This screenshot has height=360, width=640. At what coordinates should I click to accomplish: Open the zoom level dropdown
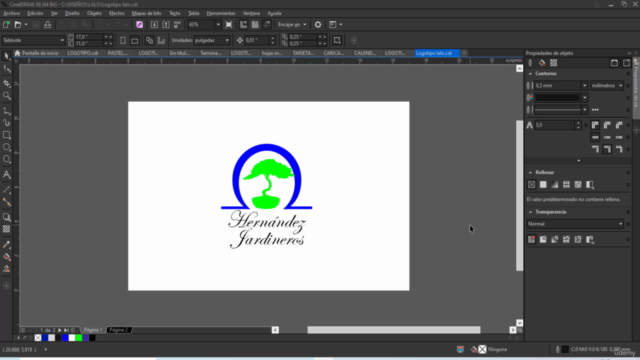(218, 24)
